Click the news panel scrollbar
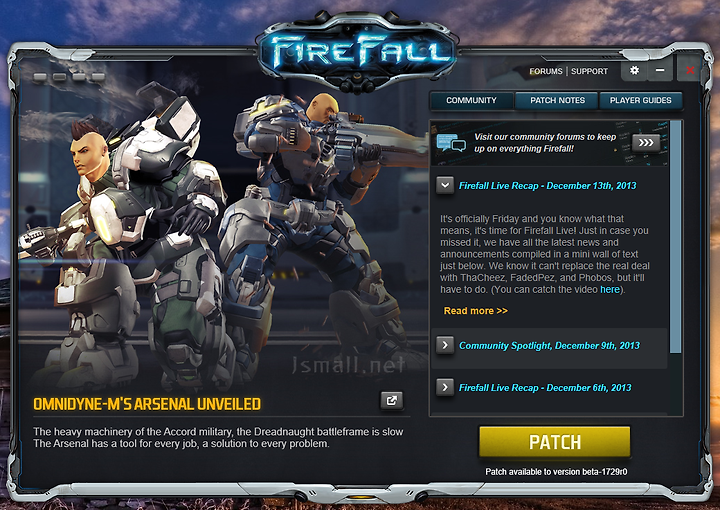 [675, 237]
